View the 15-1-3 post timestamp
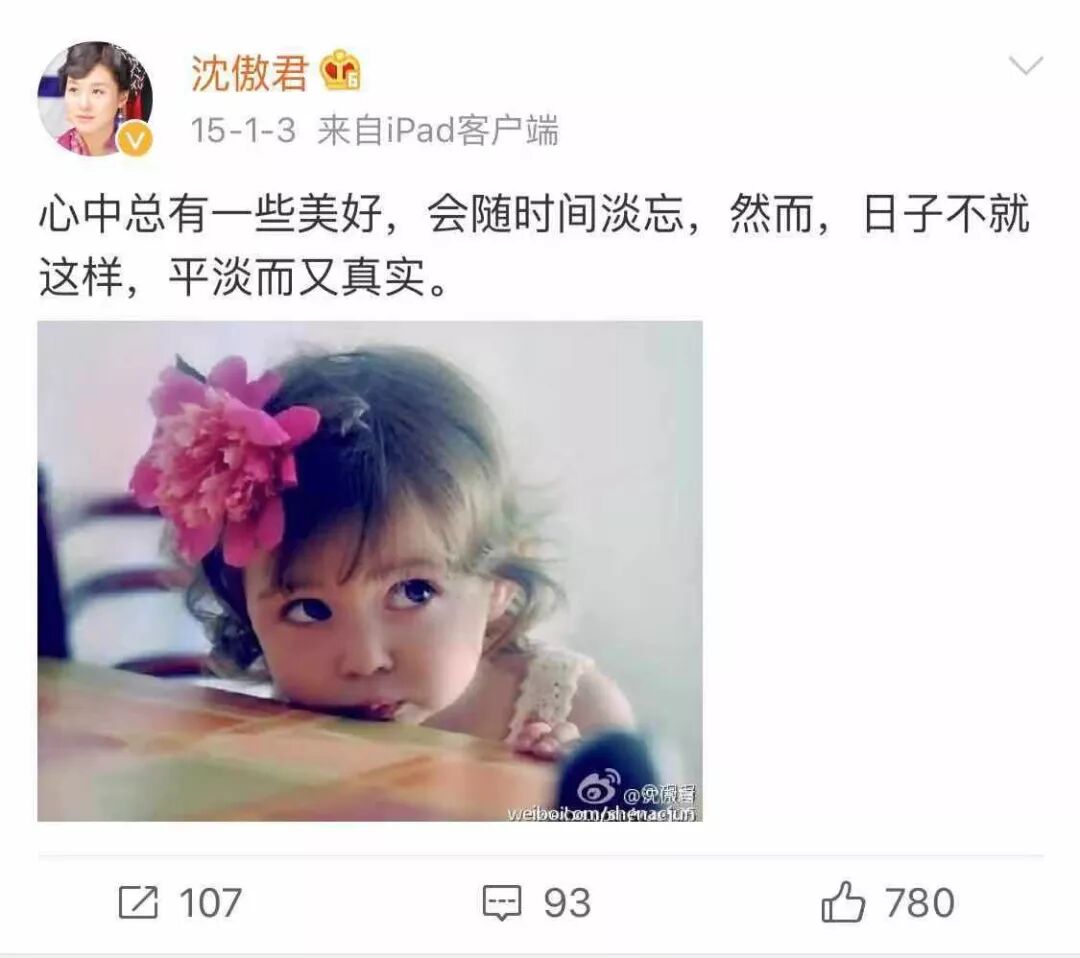The image size is (1080, 958). tap(242, 130)
